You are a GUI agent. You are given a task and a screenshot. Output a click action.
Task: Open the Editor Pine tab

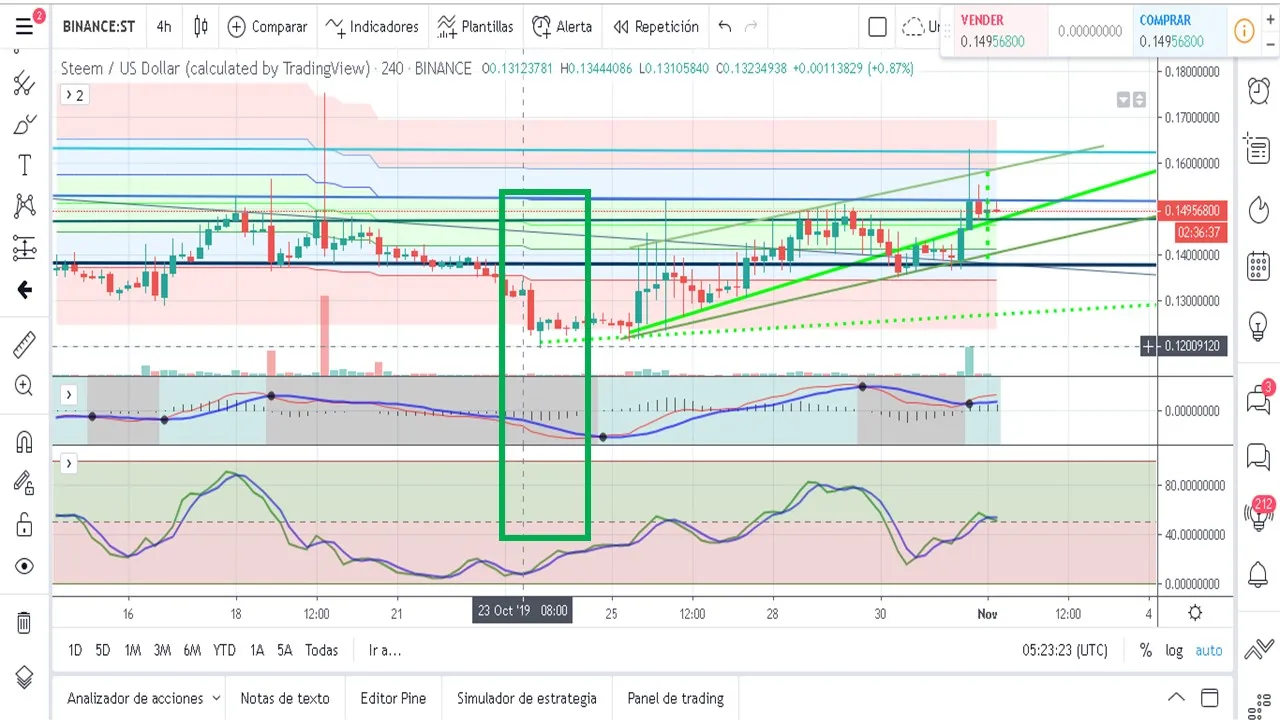pos(393,698)
